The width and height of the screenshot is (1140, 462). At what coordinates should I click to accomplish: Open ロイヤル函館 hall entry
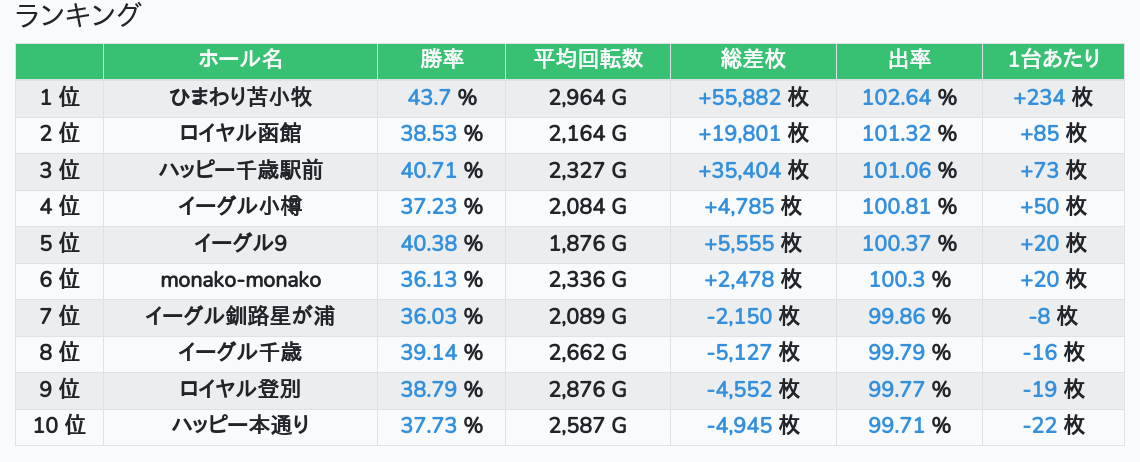[x=240, y=134]
